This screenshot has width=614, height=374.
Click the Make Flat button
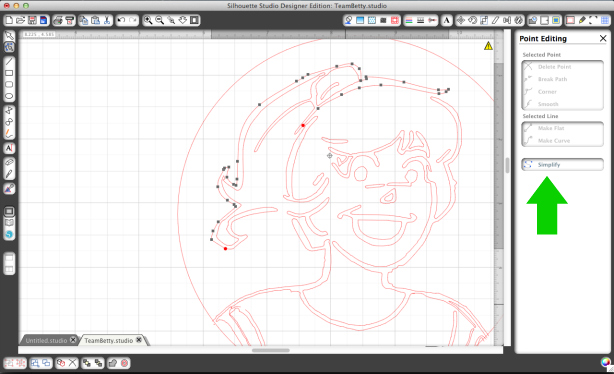pos(562,128)
